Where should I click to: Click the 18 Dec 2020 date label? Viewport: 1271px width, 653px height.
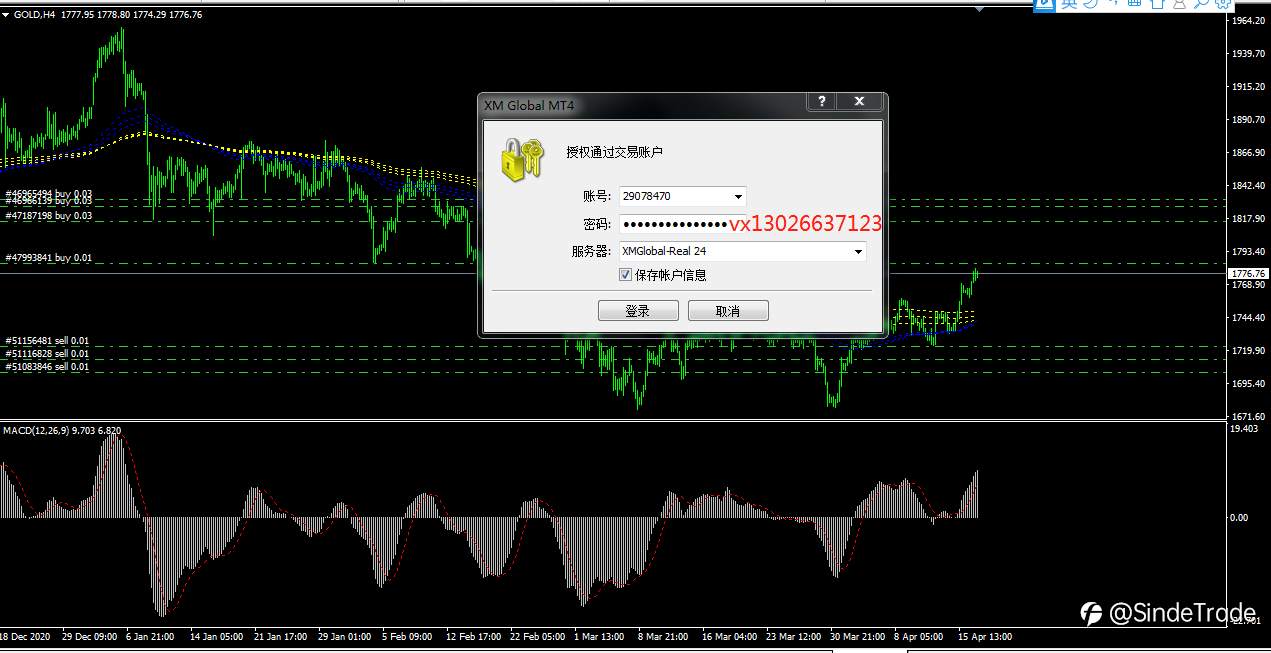[x=25, y=636]
